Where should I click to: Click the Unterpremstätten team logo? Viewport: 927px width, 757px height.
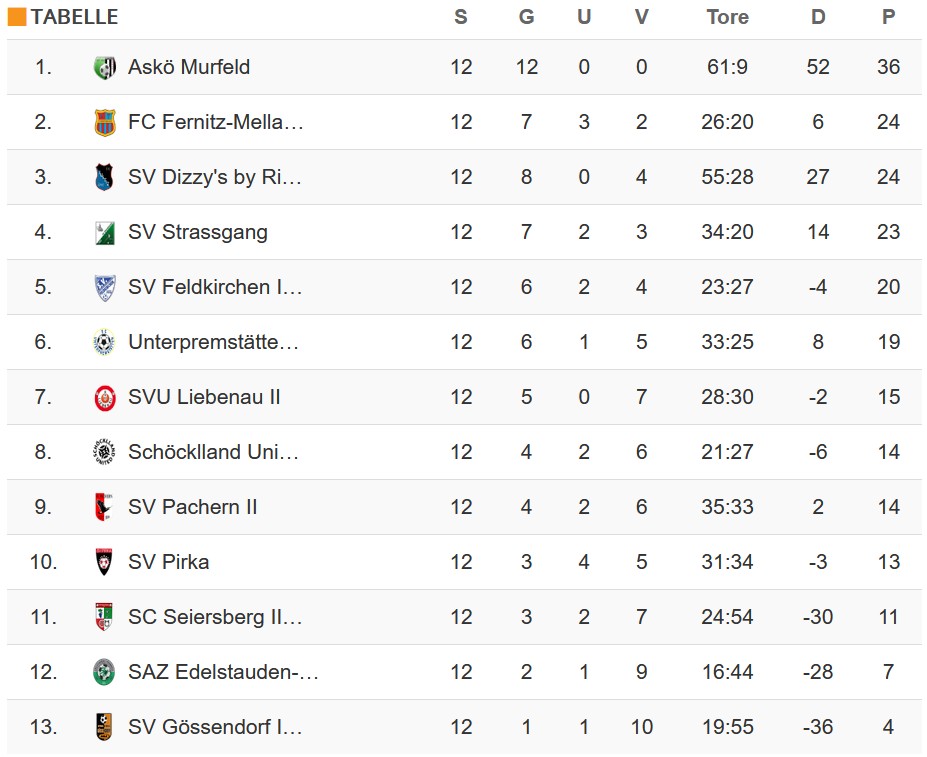pyautogui.click(x=104, y=343)
